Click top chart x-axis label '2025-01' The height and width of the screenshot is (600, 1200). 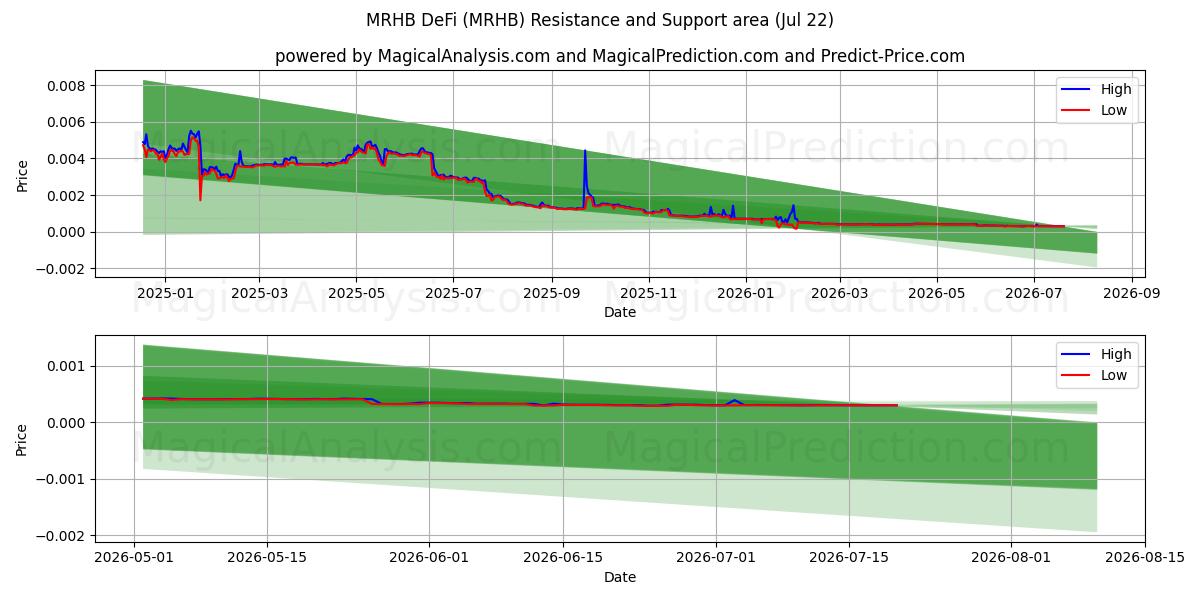pos(165,294)
